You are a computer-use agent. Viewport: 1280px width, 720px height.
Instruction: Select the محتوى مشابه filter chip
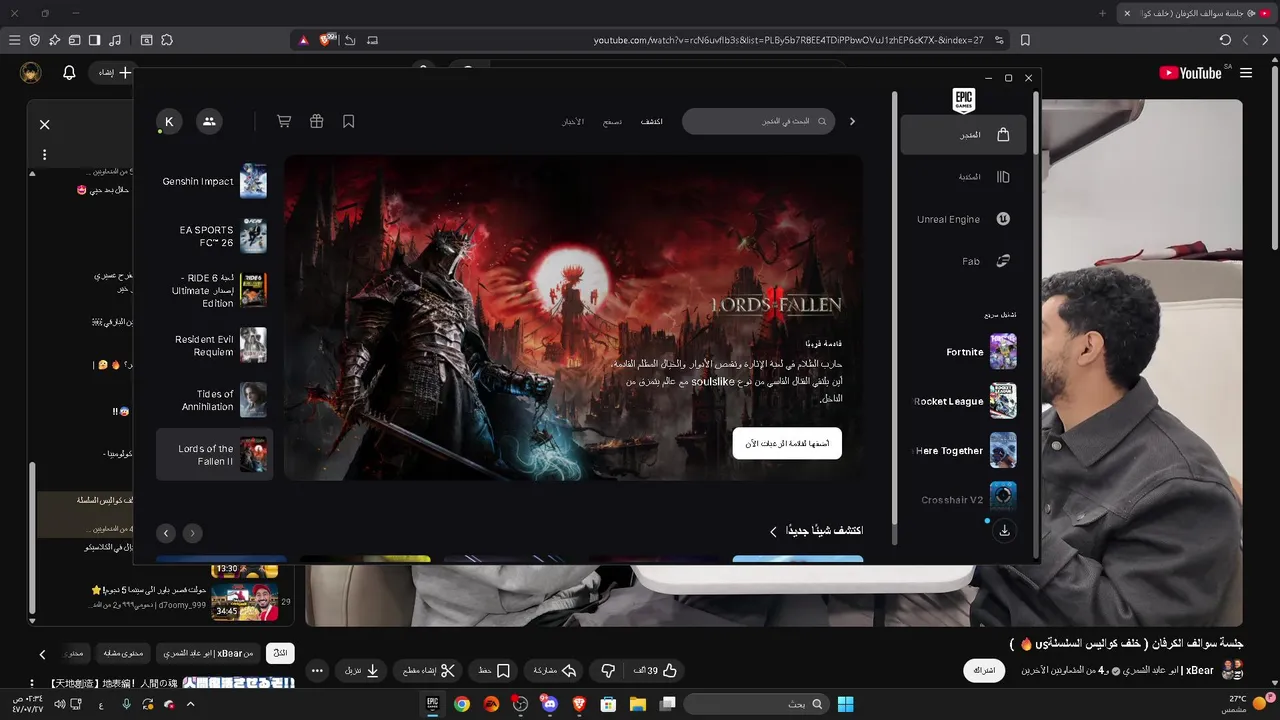pyautogui.click(x=124, y=653)
